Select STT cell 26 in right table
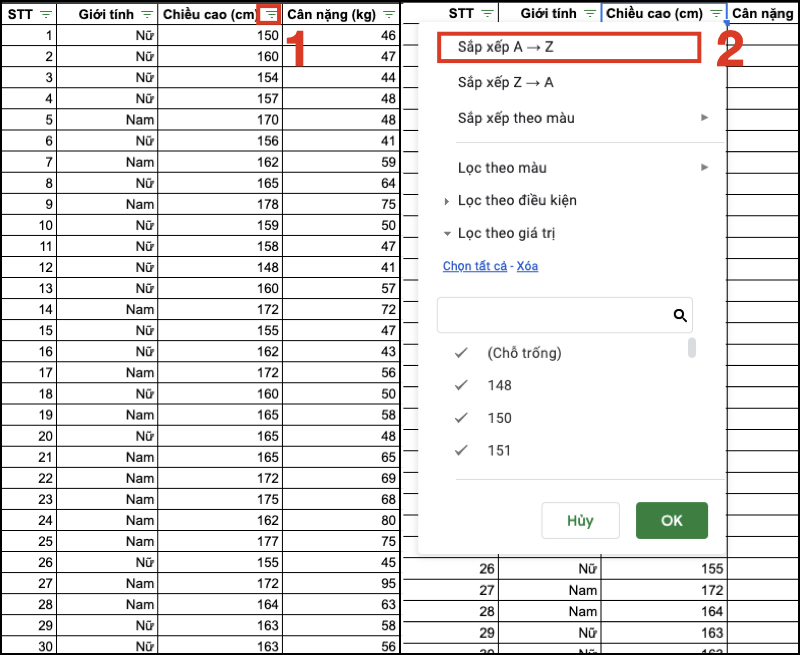This screenshot has width=800, height=655. tap(451, 569)
